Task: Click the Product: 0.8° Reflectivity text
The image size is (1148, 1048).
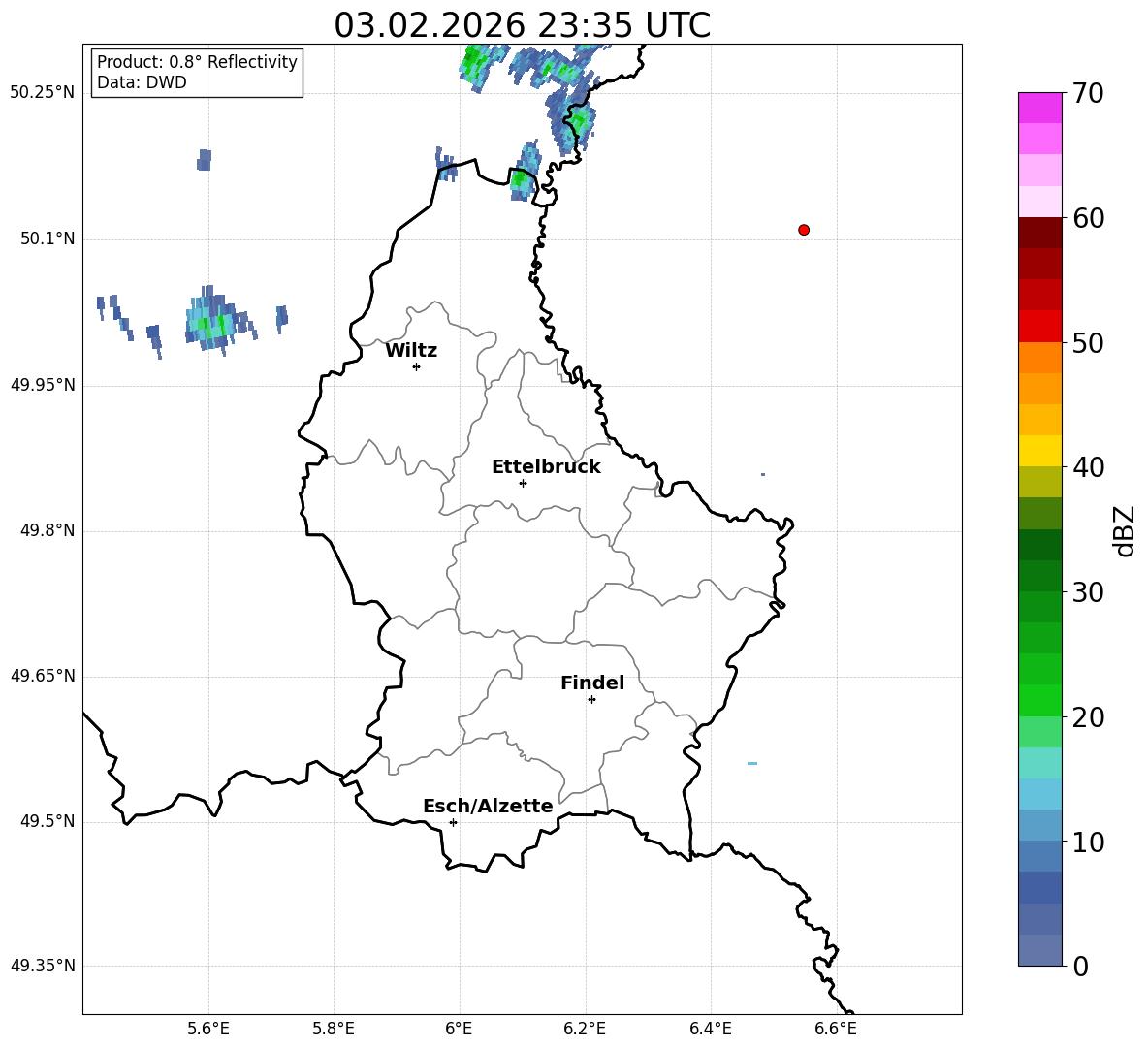Action: [x=197, y=62]
